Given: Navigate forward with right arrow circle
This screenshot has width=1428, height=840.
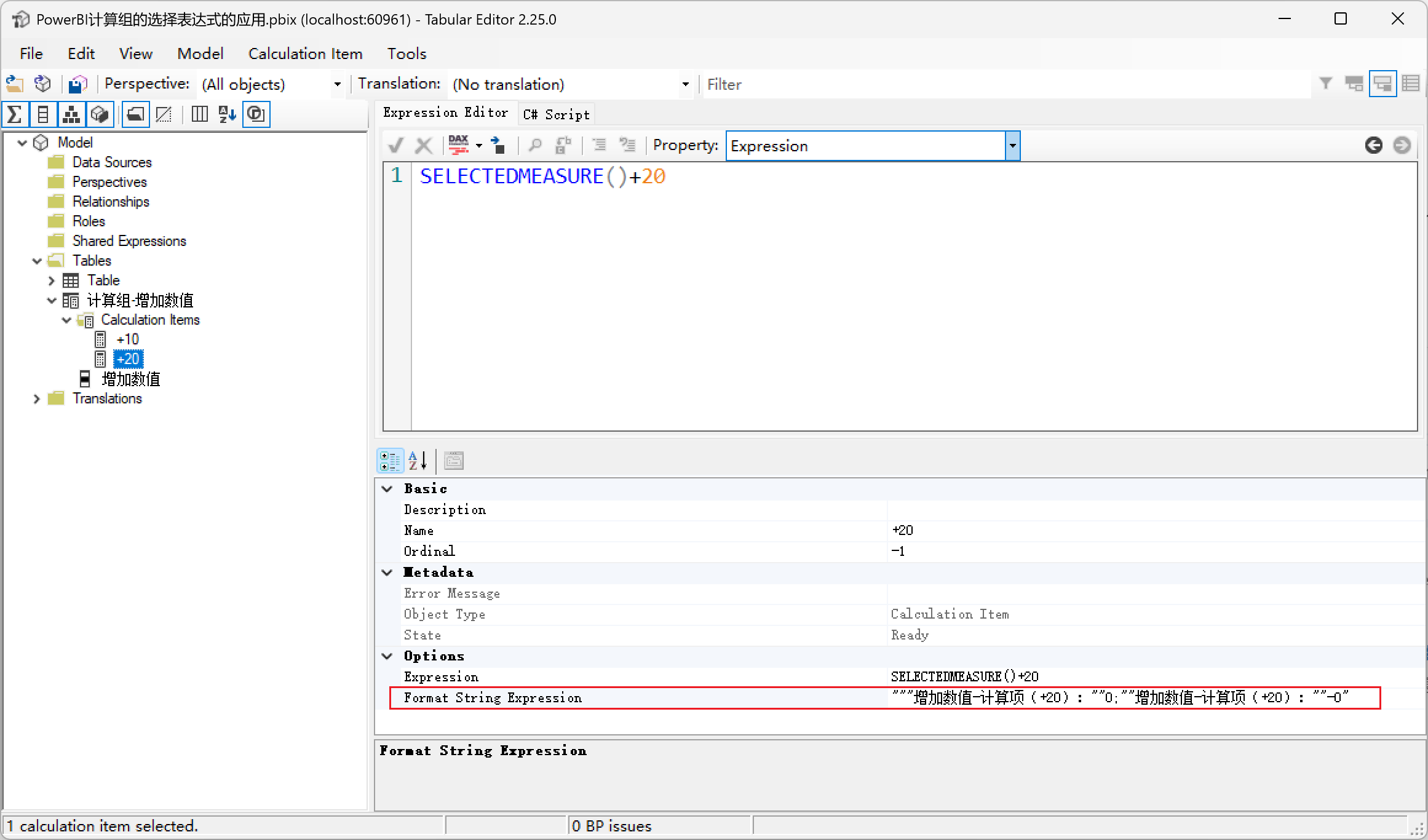Looking at the screenshot, I should click(x=1402, y=146).
